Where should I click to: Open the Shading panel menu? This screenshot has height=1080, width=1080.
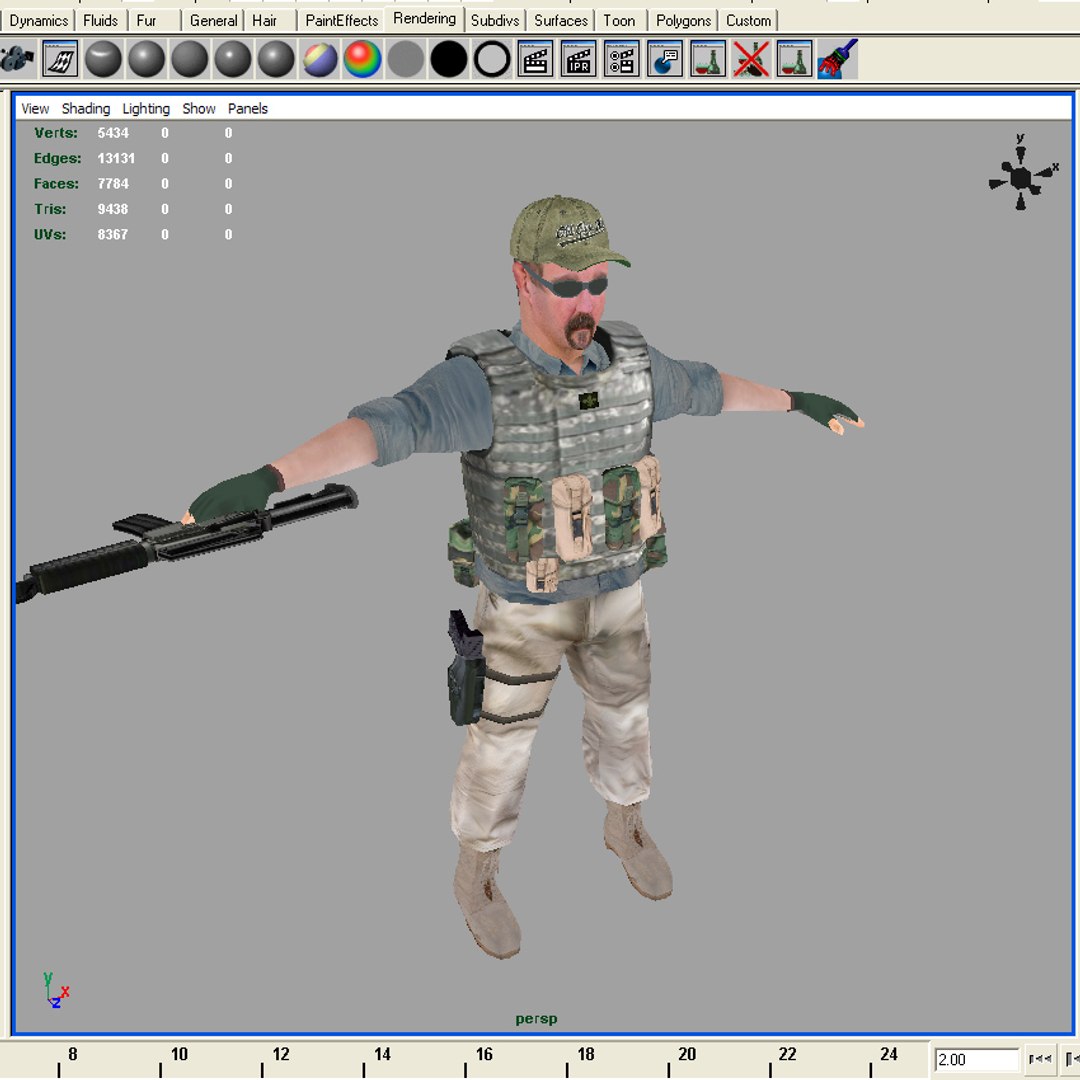[85, 108]
